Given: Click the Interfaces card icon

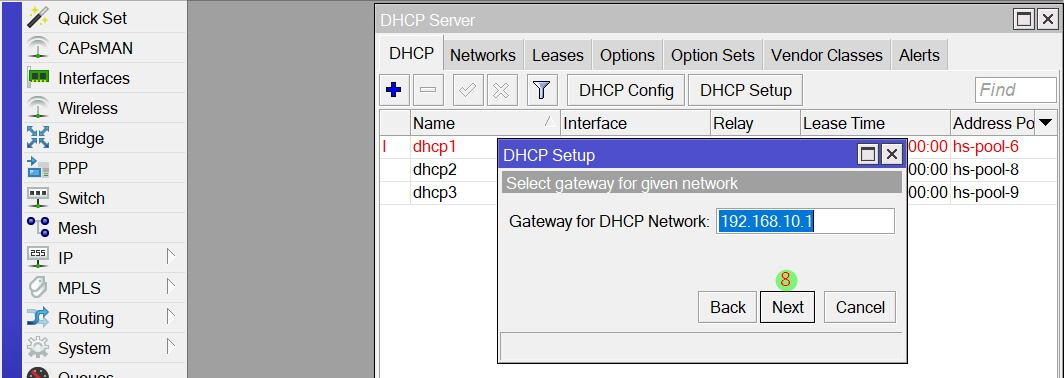Looking at the screenshot, I should tap(38, 78).
